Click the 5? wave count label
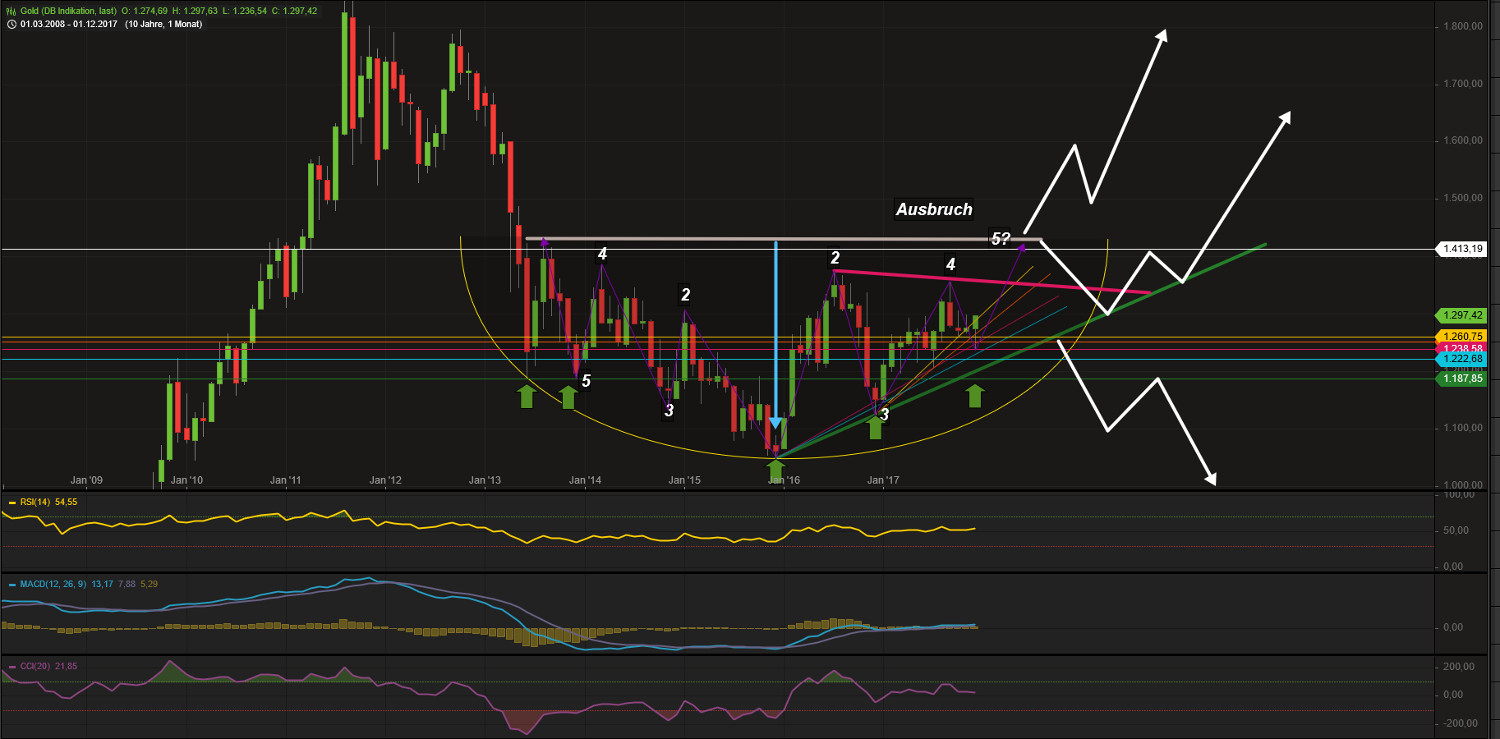Image resolution: width=1500 pixels, height=739 pixels. click(1000, 237)
